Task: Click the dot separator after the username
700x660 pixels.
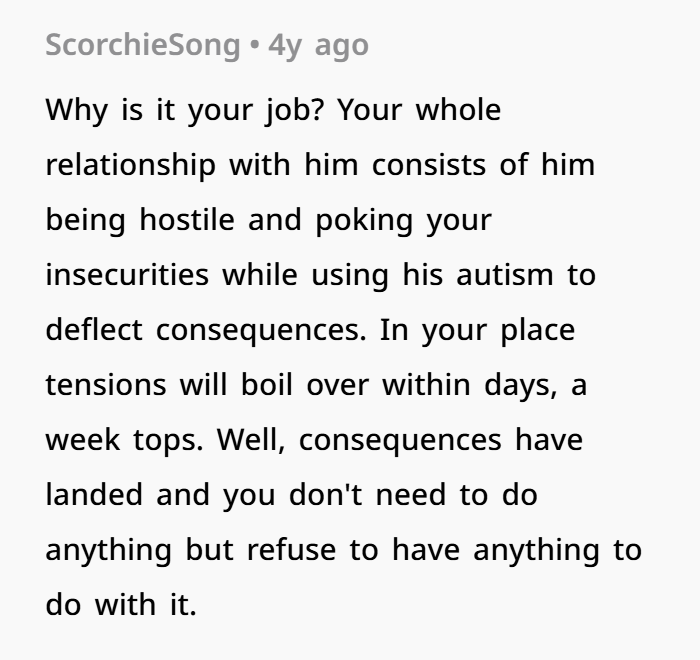Action: (x=254, y=46)
